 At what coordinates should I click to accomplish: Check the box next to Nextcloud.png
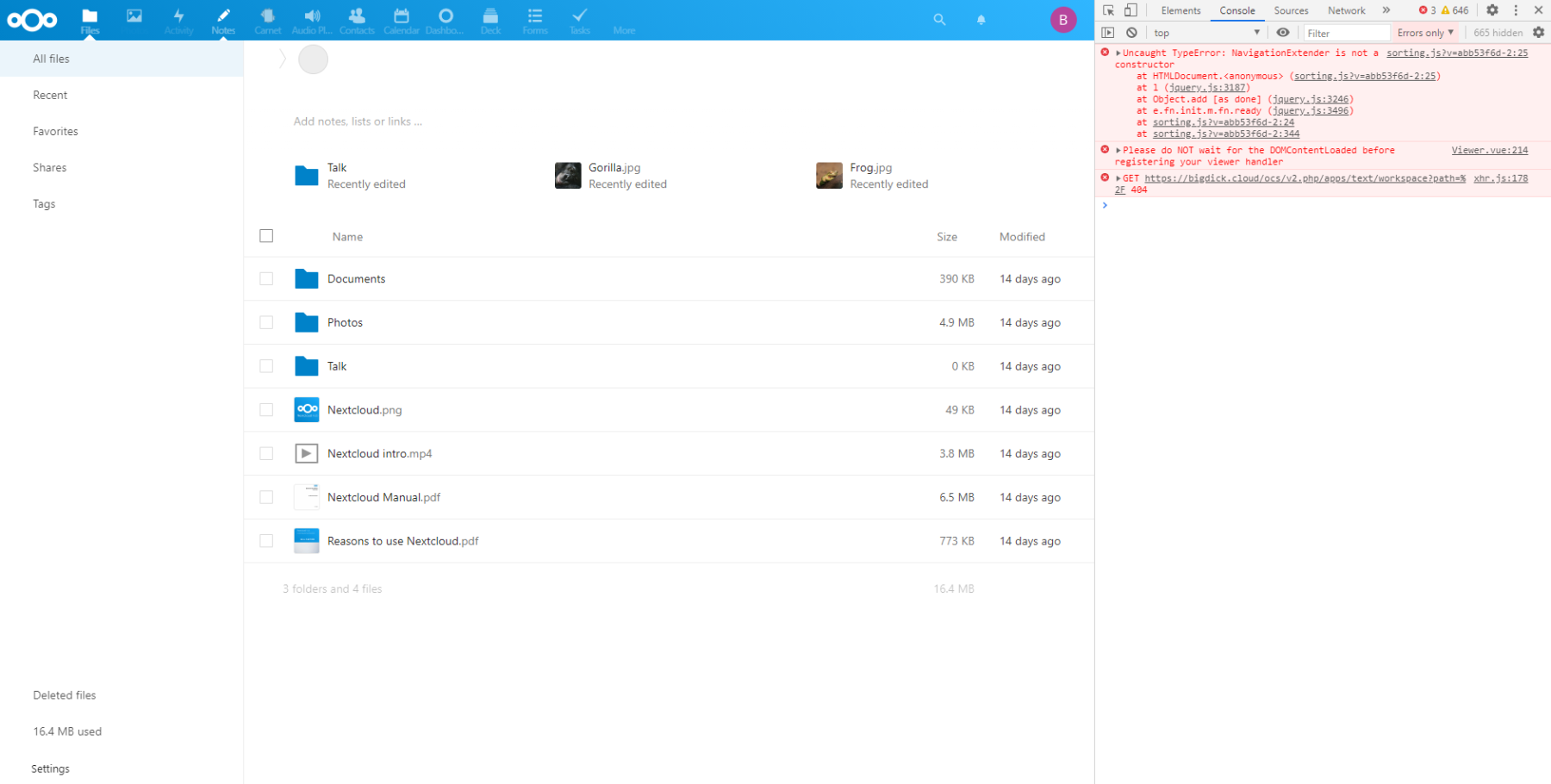266,410
